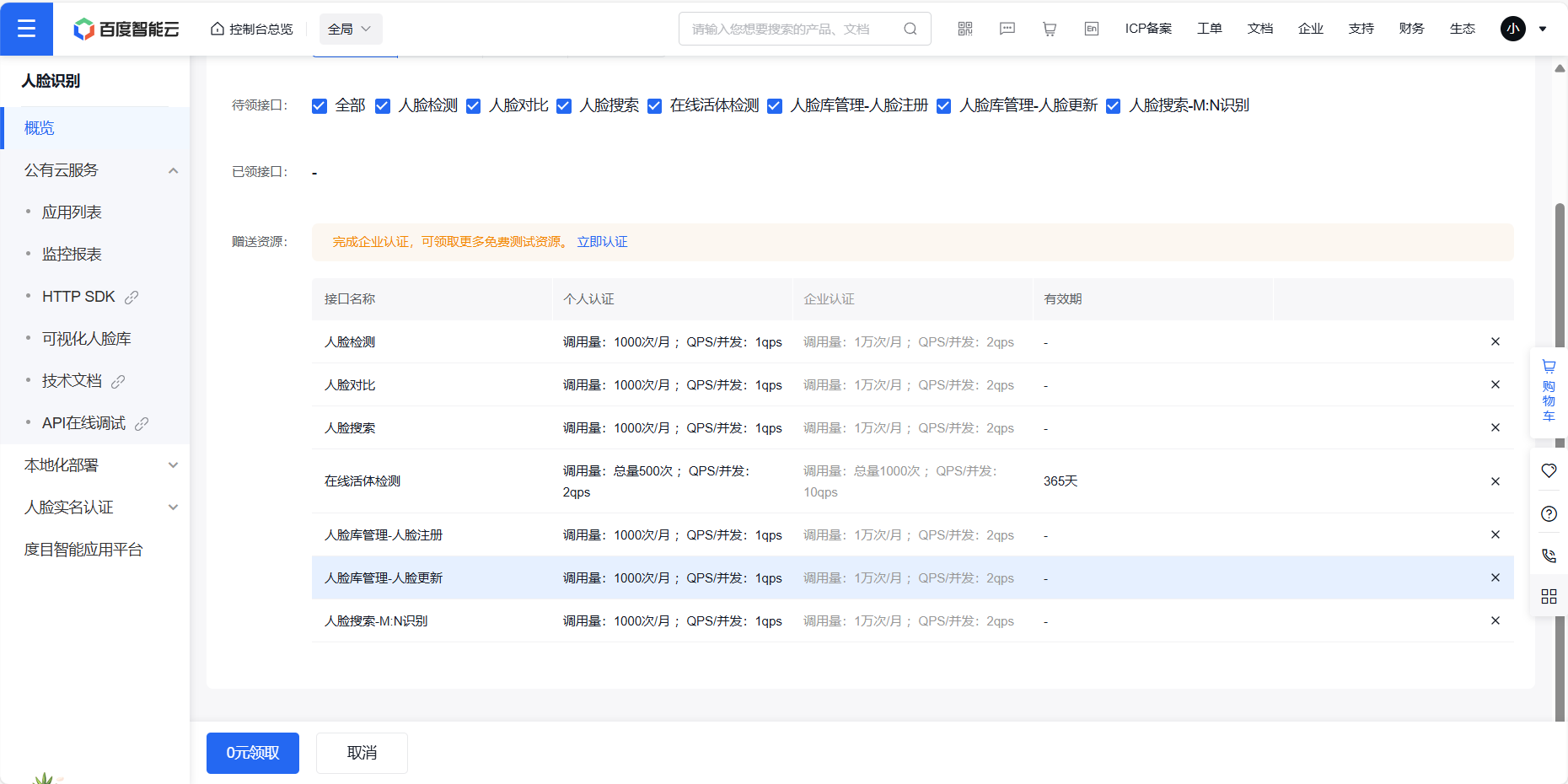
Task: Open the 财务 menu
Action: (x=1412, y=29)
